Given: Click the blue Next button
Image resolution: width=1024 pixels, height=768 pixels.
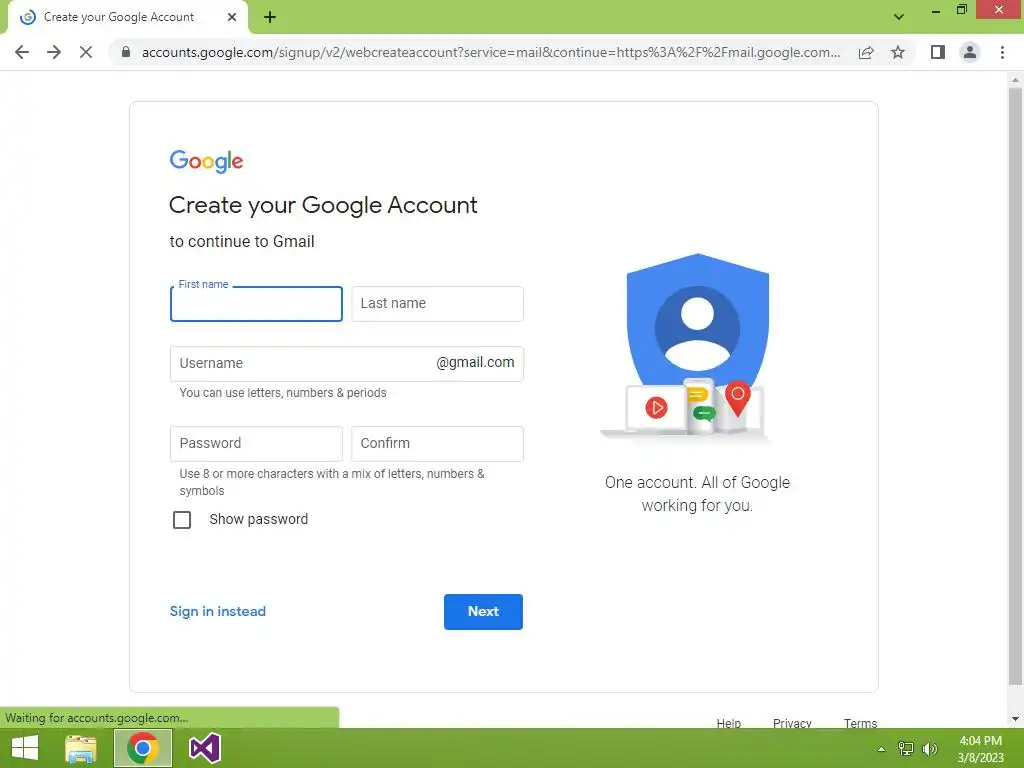Looking at the screenshot, I should 483,612.
